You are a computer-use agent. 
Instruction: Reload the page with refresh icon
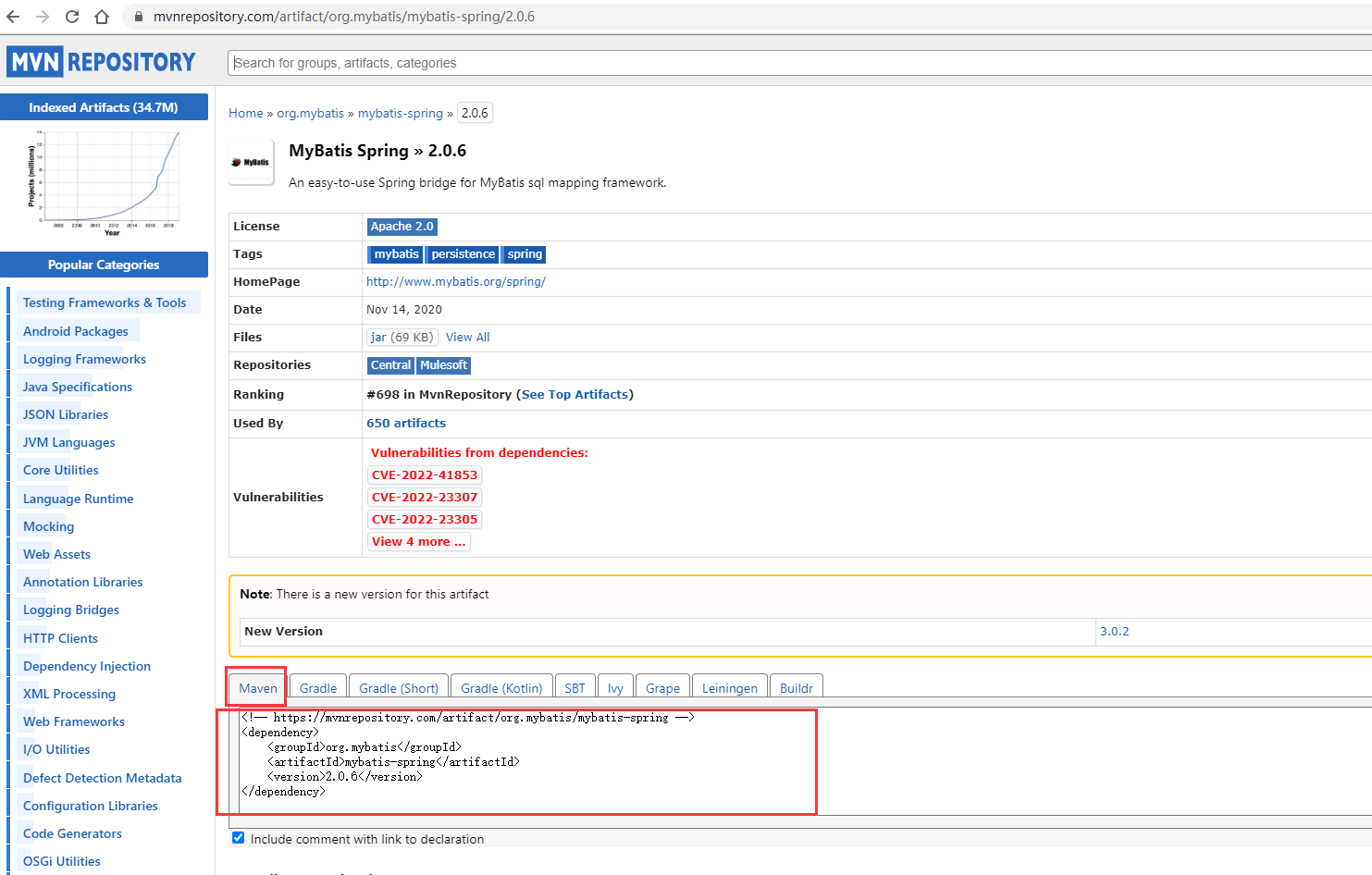[x=72, y=17]
